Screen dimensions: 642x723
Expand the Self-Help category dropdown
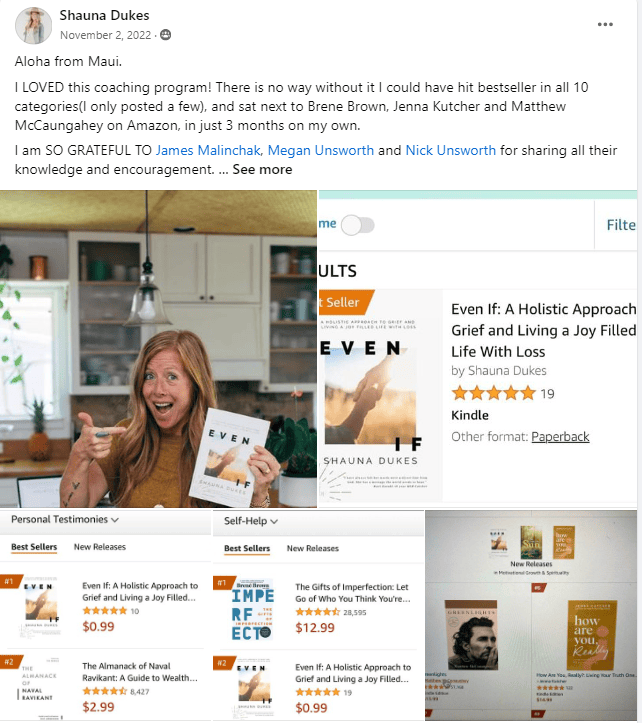click(251, 521)
